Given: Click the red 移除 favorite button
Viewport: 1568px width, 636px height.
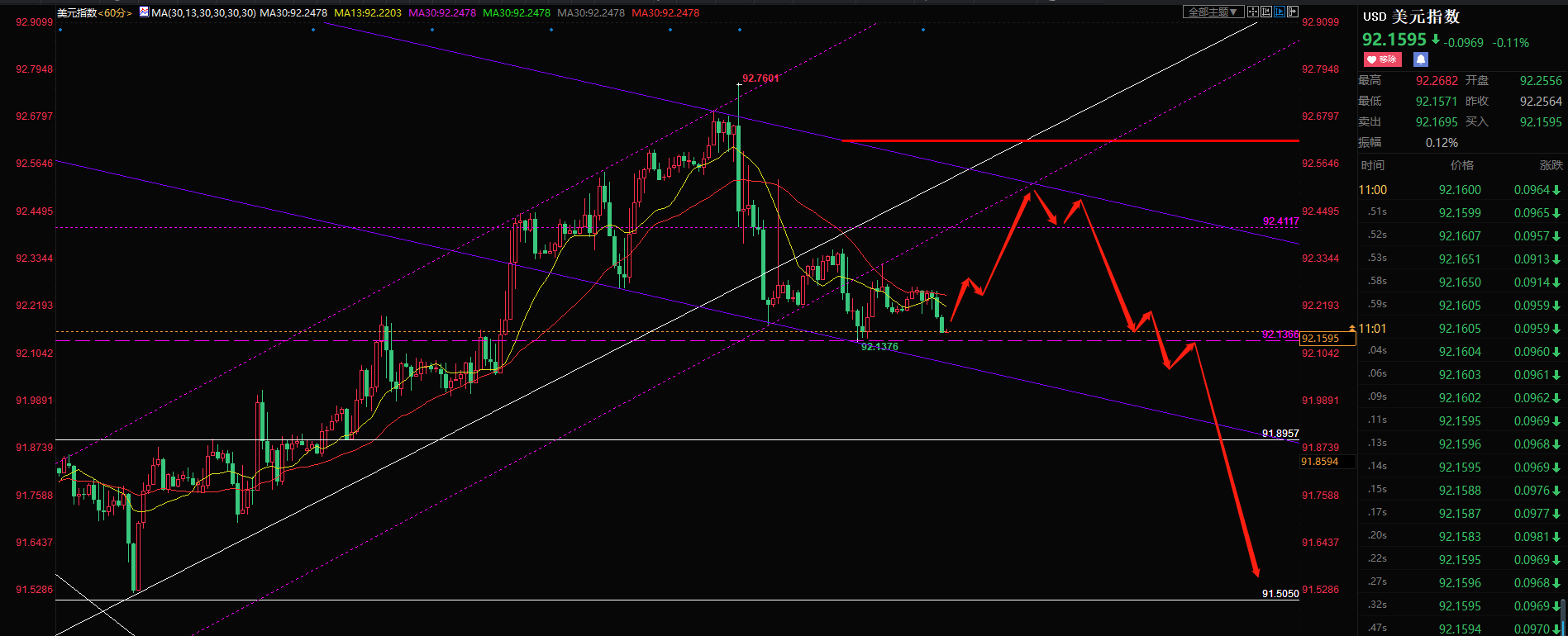Looking at the screenshot, I should click(1382, 59).
